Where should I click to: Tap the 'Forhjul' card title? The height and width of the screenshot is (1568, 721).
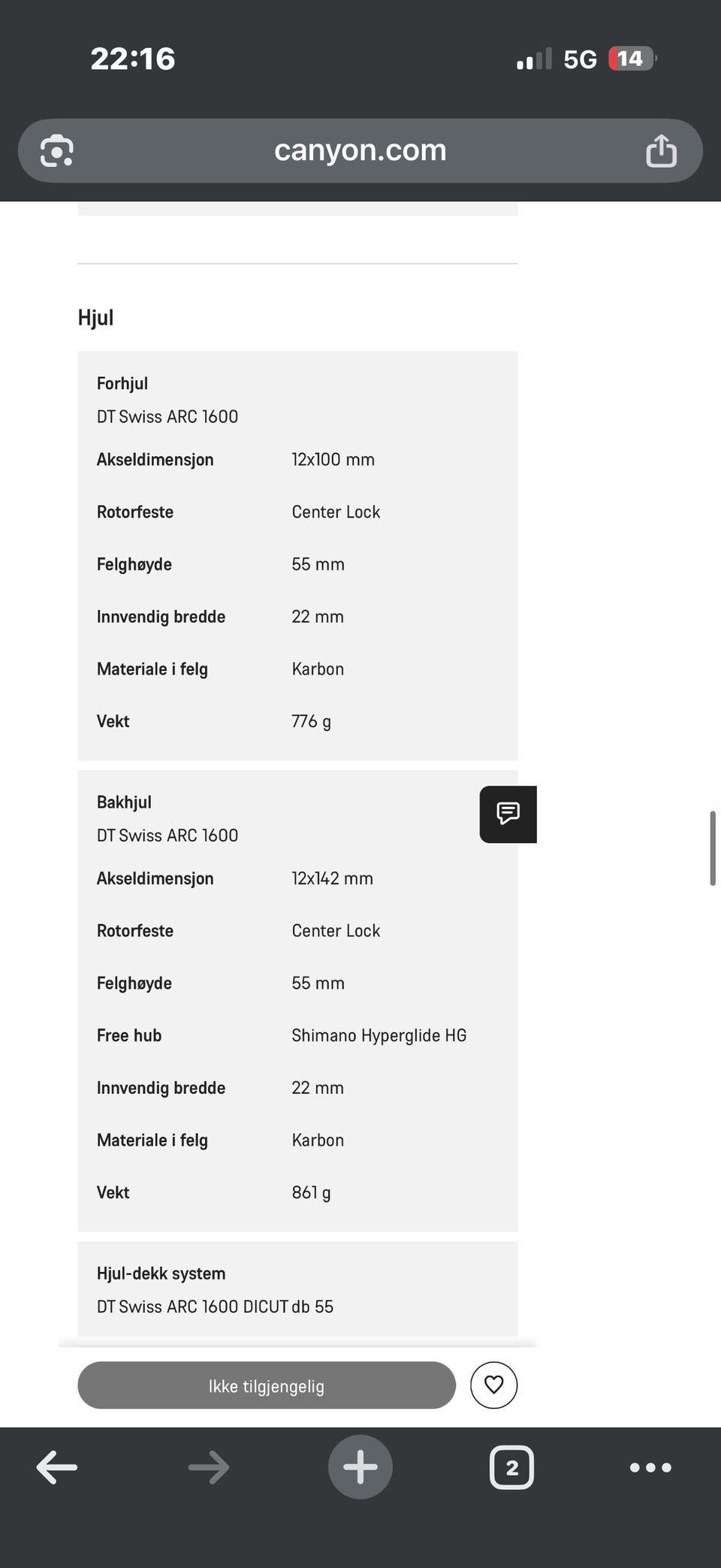(x=122, y=384)
